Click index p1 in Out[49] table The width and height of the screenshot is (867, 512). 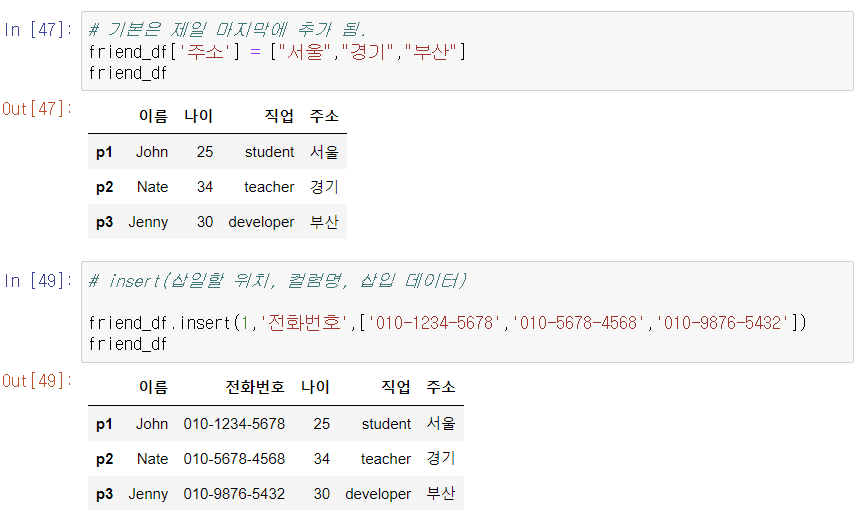104,424
